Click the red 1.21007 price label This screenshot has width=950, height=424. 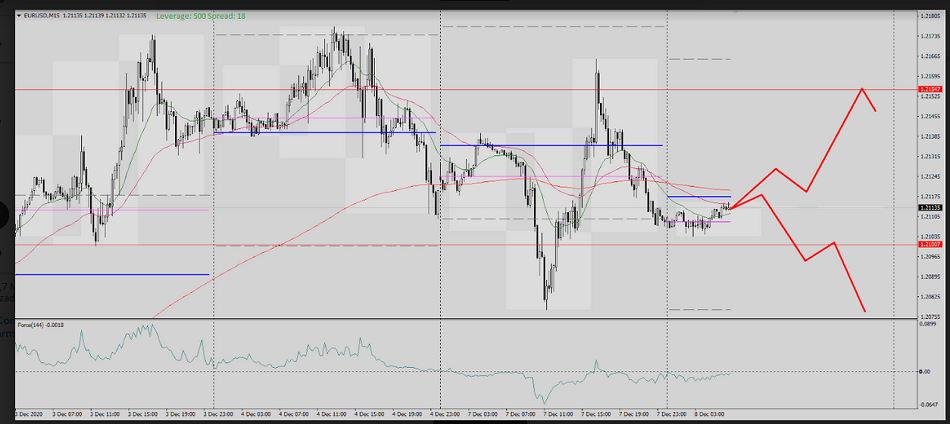(x=930, y=244)
